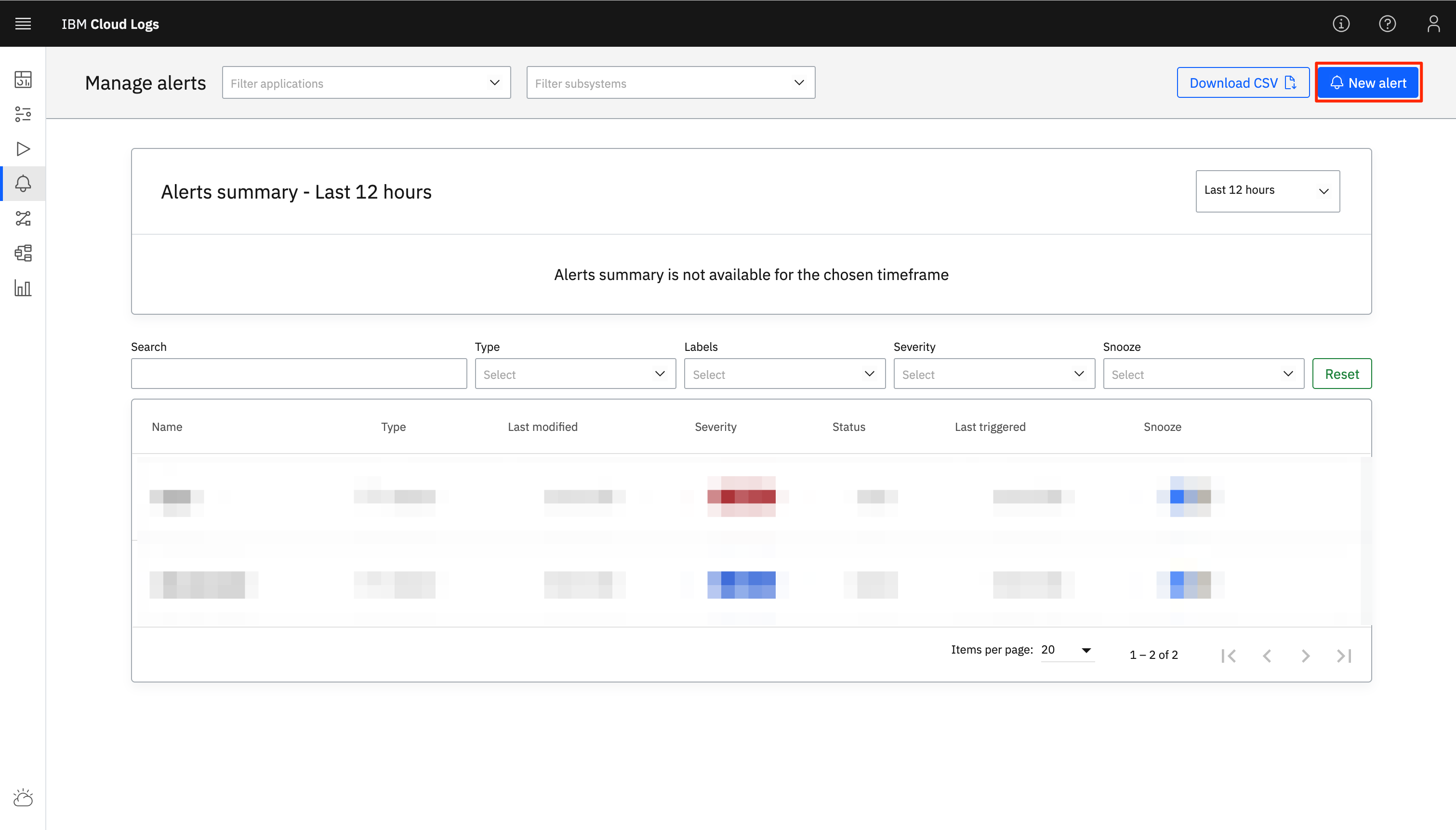Open the data pipeline flow icon
This screenshot has height=830, width=1456.
(23, 218)
